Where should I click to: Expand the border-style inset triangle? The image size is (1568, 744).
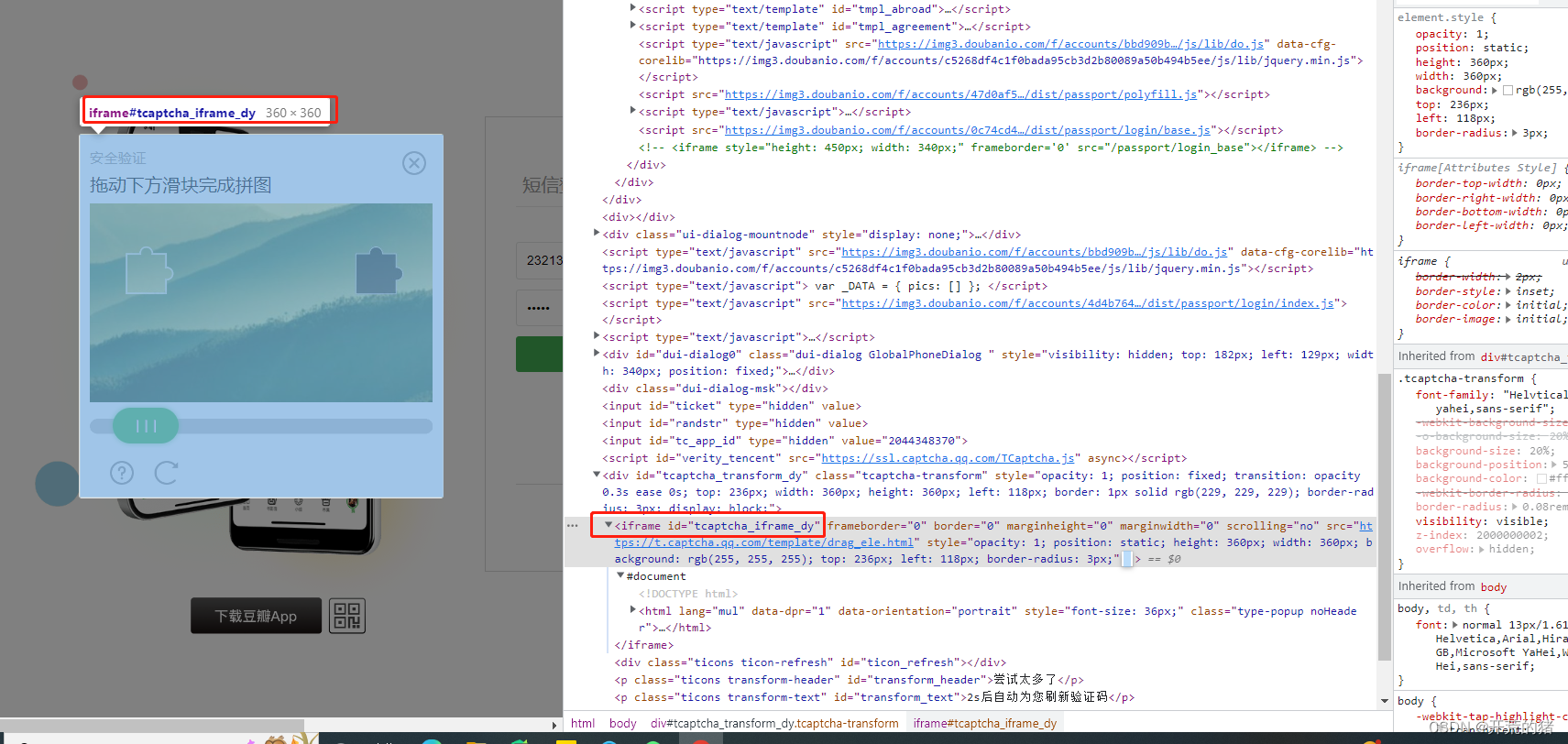[x=1508, y=291]
